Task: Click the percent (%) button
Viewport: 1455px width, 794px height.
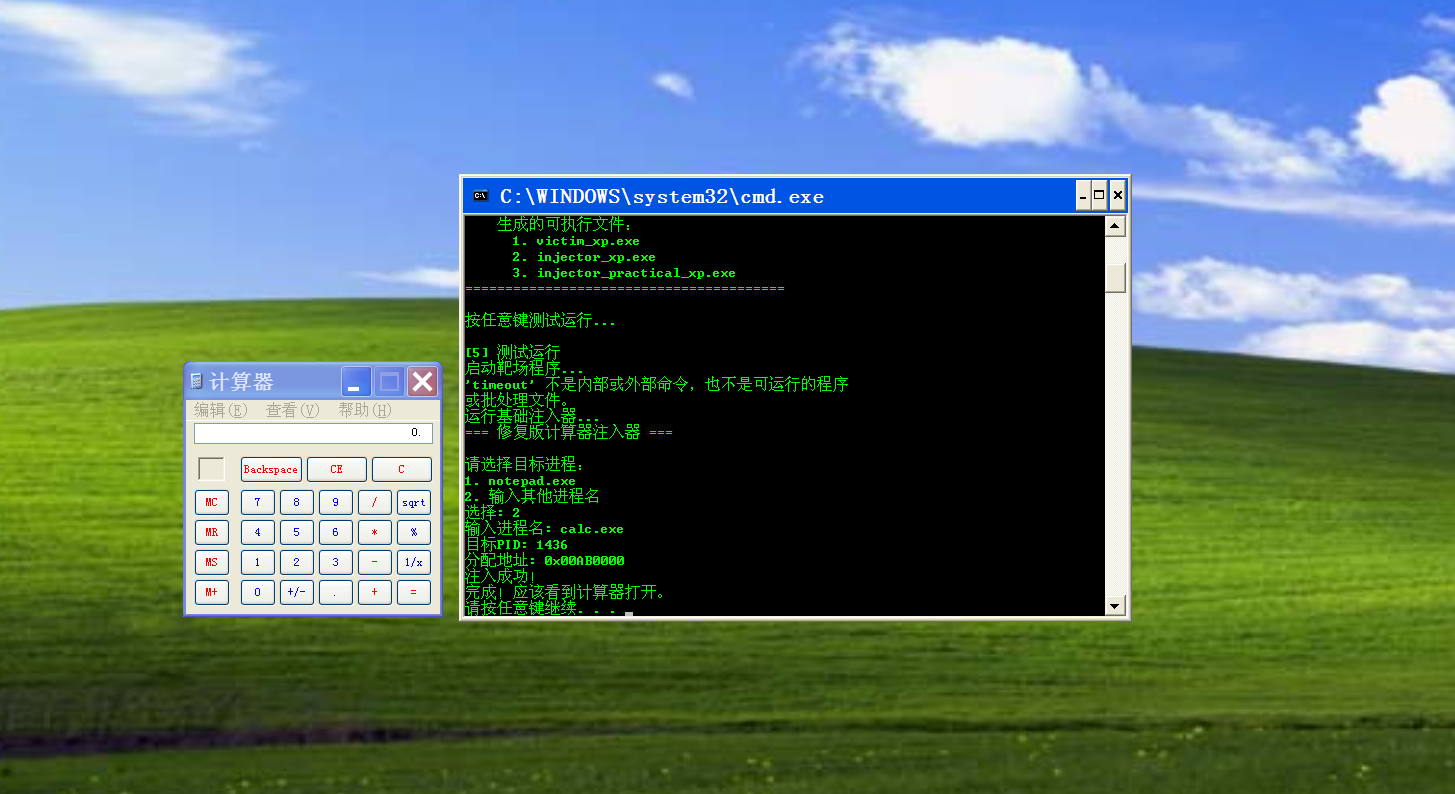Action: [x=414, y=532]
